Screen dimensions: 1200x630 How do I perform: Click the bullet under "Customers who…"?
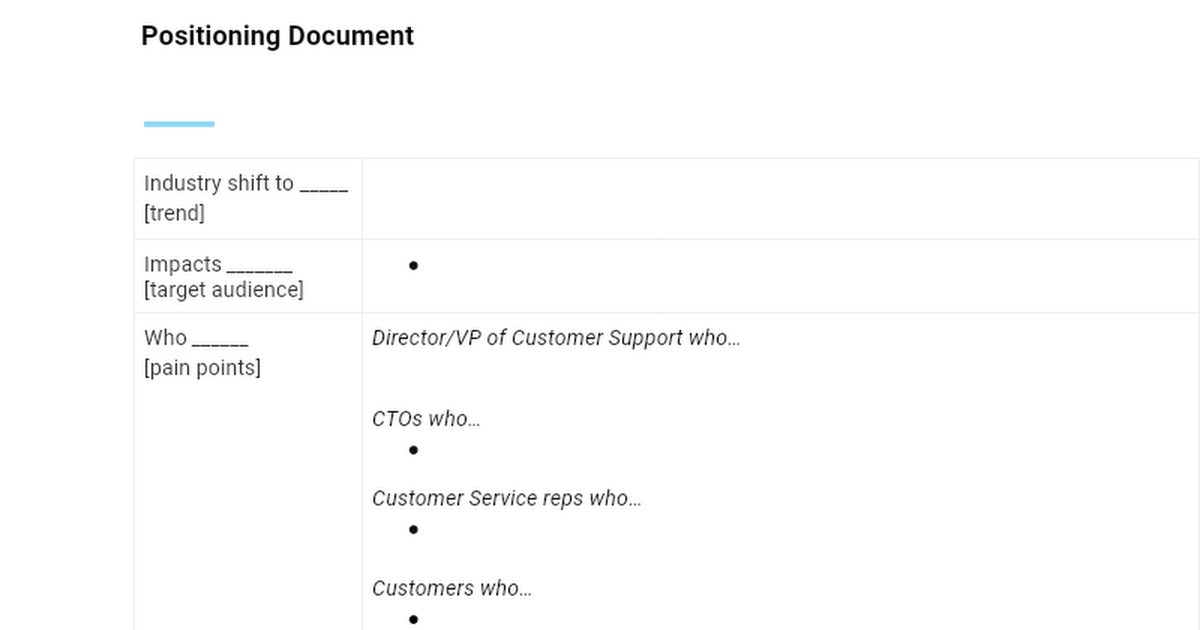(413, 619)
